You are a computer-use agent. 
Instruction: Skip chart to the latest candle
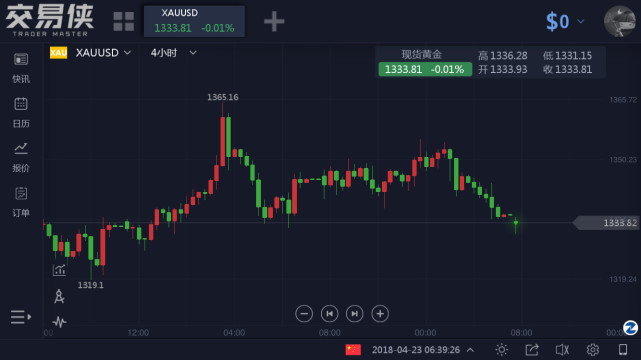[x=354, y=314]
